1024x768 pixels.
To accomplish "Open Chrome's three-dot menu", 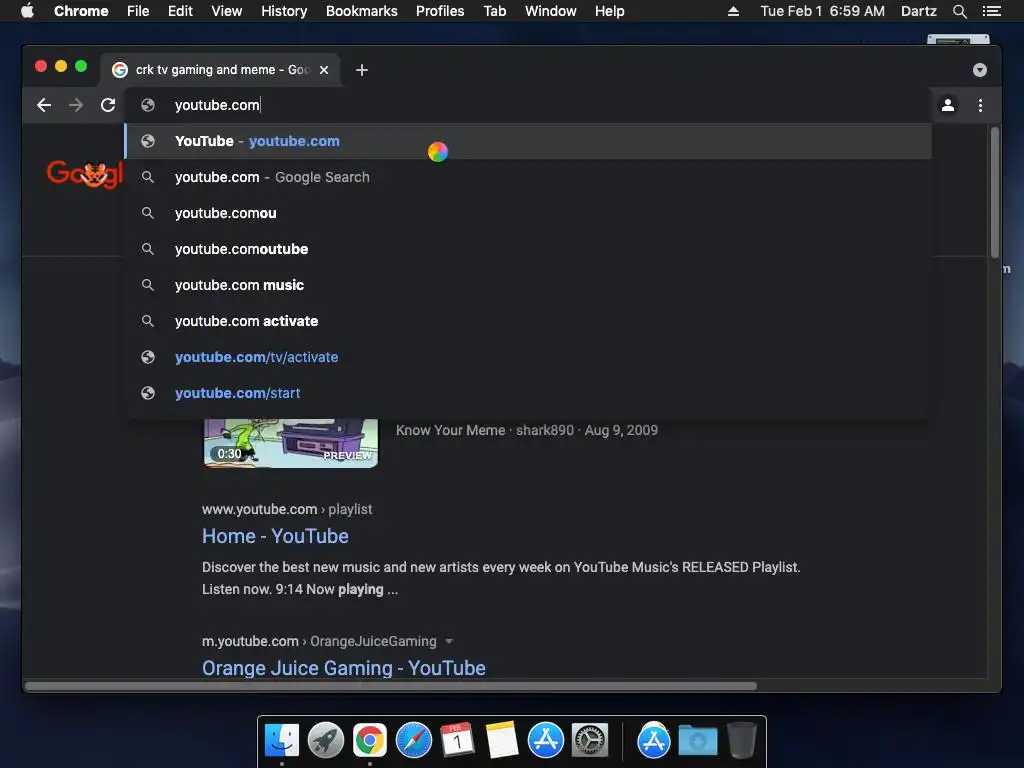I will (980, 105).
